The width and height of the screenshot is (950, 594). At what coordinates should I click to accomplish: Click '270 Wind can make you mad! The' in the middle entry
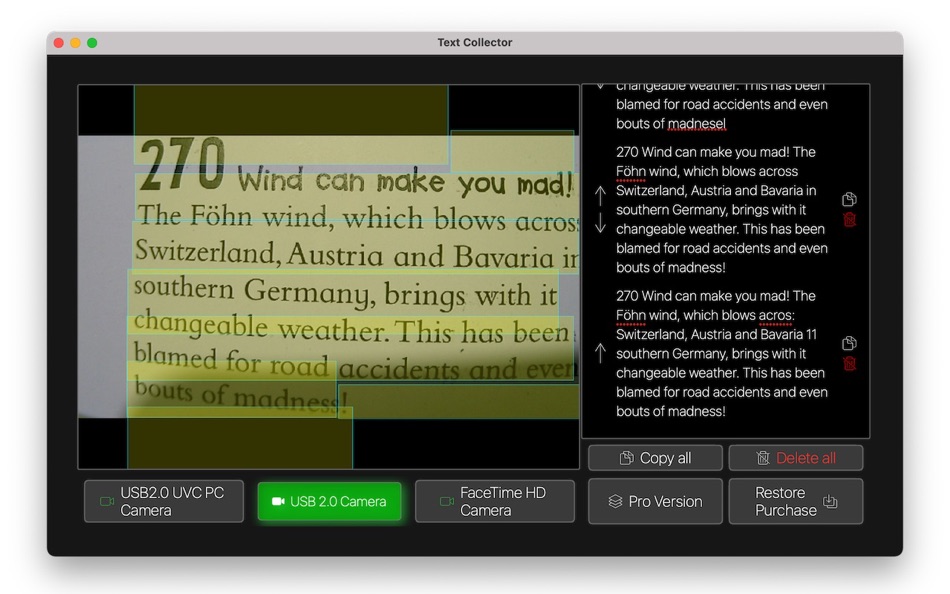coord(716,152)
